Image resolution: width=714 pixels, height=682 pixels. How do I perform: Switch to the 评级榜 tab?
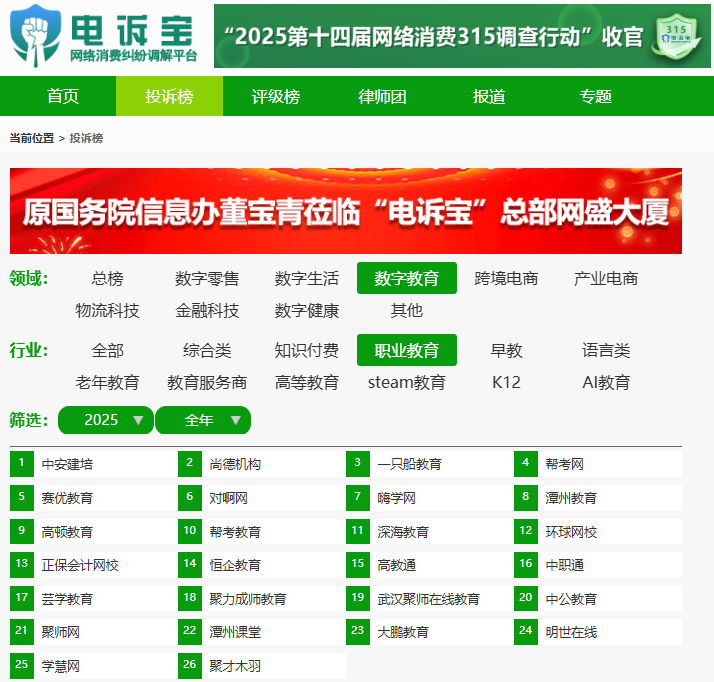click(276, 97)
